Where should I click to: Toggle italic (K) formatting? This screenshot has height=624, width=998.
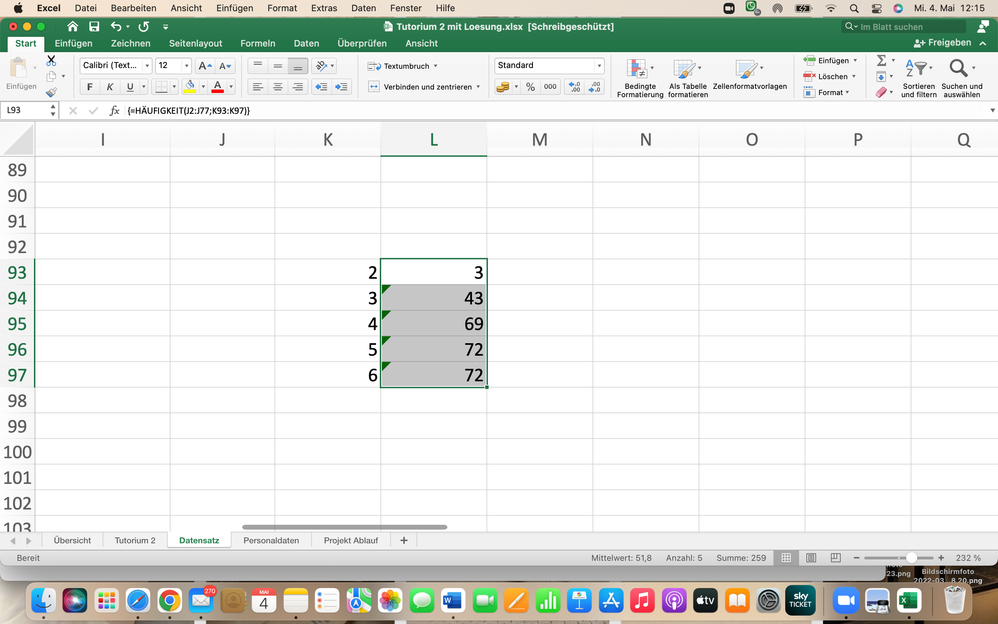point(109,87)
